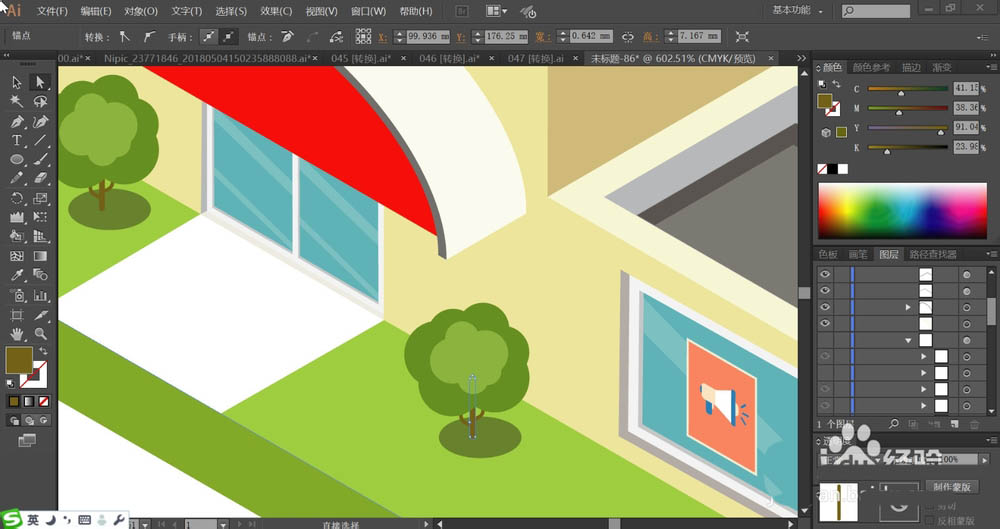The height and width of the screenshot is (529, 1000).
Task: Switch to the 路径查找器 panel tab
Action: tap(933, 254)
